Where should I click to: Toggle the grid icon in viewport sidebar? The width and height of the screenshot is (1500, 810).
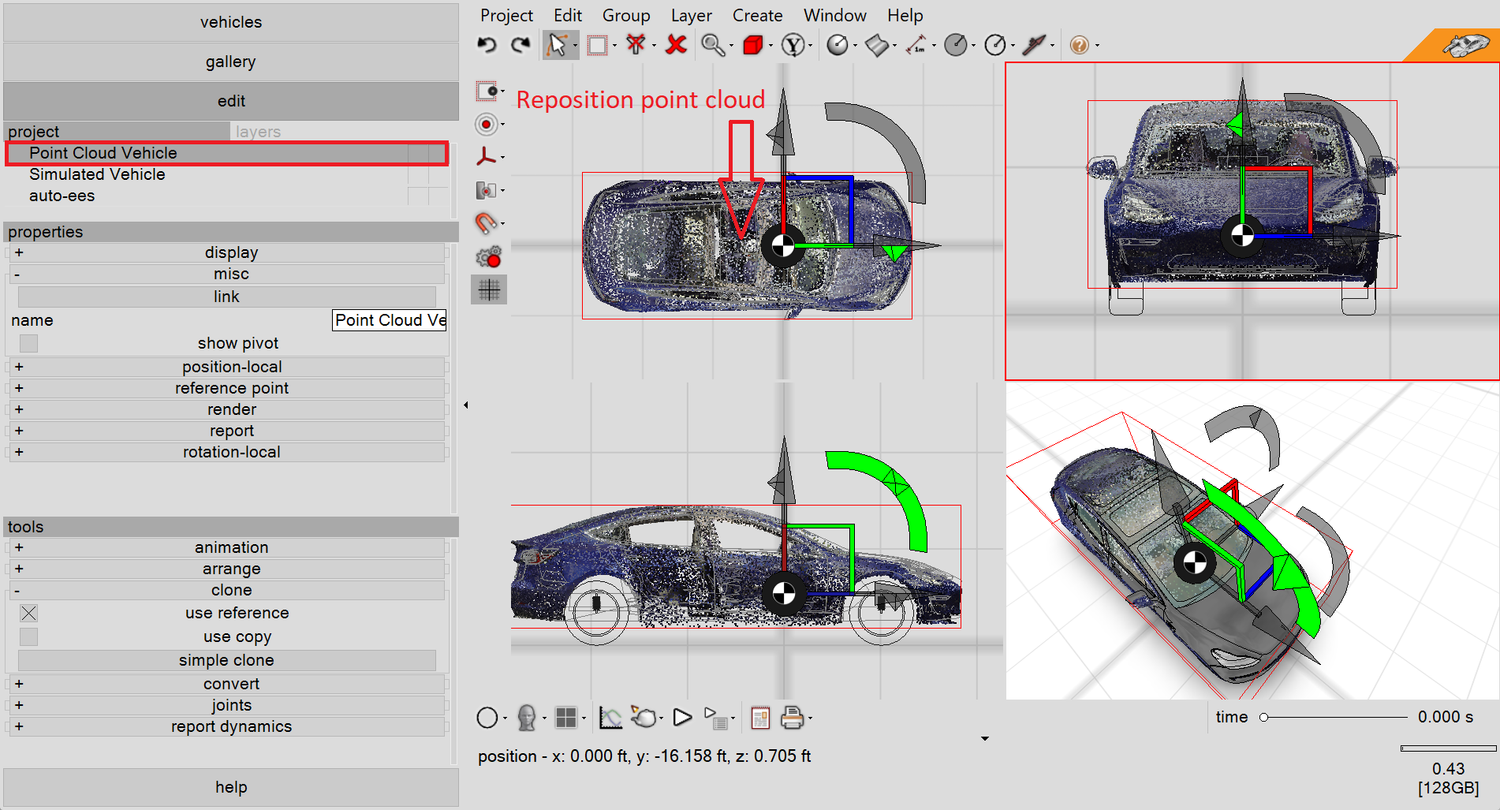point(489,290)
